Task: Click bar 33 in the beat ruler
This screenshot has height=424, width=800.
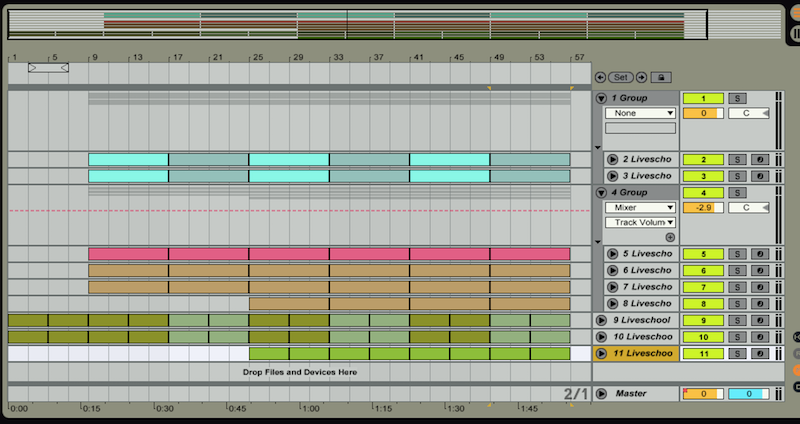Action: [338, 57]
